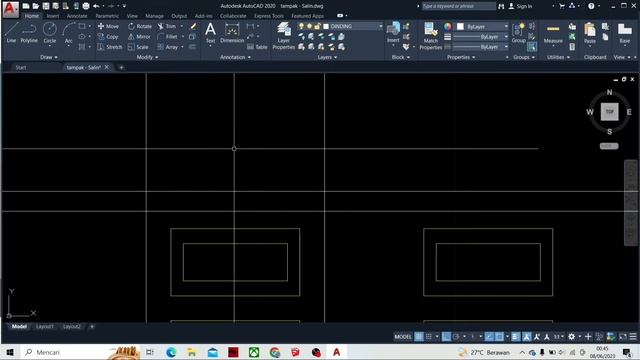This screenshot has width=640, height=360.
Task: Use the Stretch command
Action: pos(109,47)
